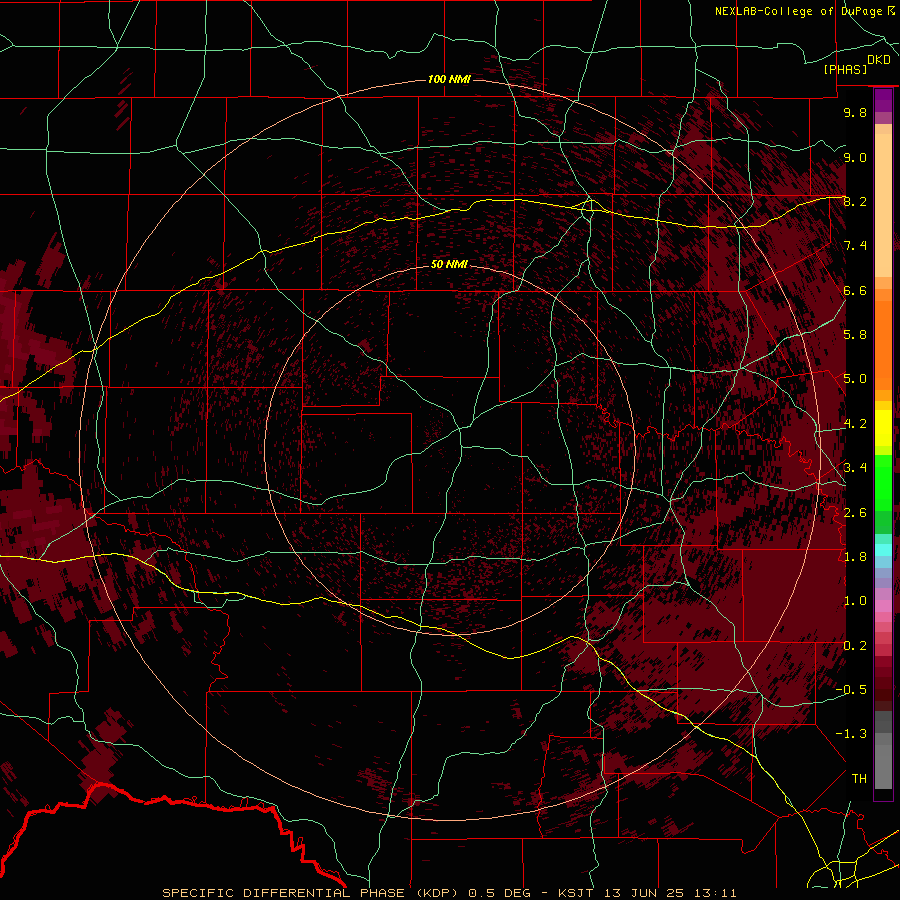This screenshot has width=900, height=900.
Task: Click the DKD label above the color scale
Action: 878,60
